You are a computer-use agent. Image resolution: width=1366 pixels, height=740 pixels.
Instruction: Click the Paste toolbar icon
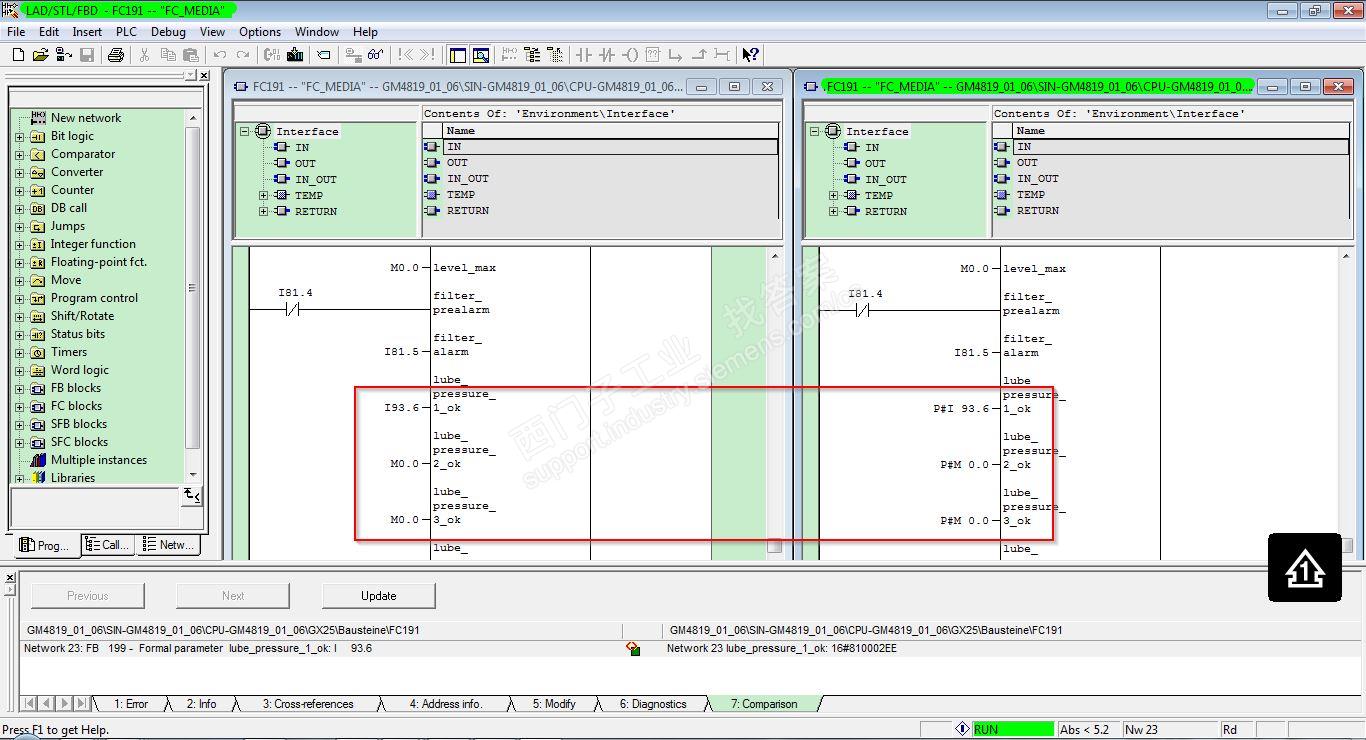[189, 55]
